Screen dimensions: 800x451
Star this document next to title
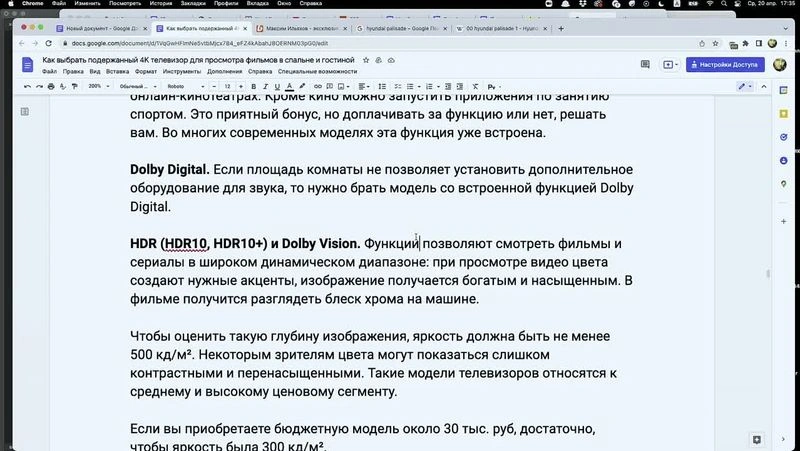366,60
